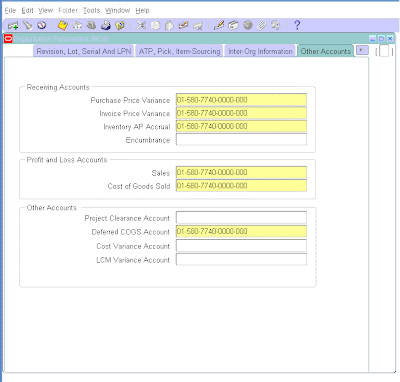
Task: Click the empty Cost Variance Account field
Action: point(241,246)
